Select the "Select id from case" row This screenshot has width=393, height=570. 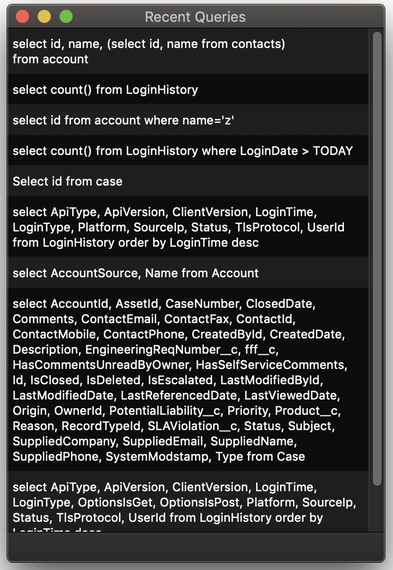[x=188, y=181]
